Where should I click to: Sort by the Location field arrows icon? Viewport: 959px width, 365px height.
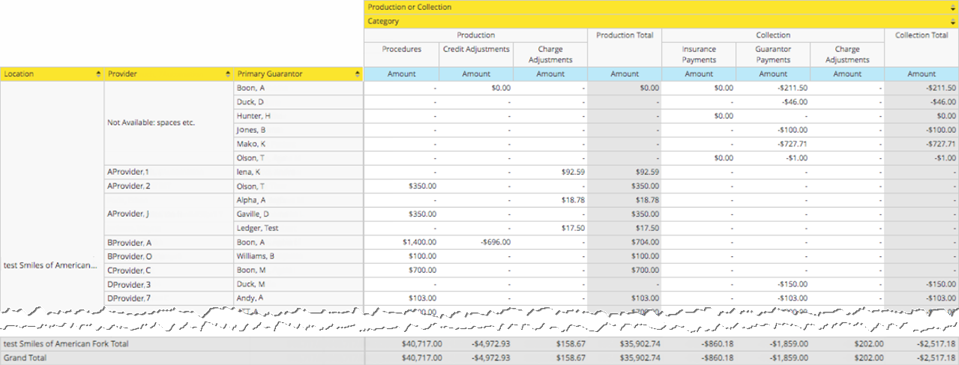pyautogui.click(x=98, y=74)
